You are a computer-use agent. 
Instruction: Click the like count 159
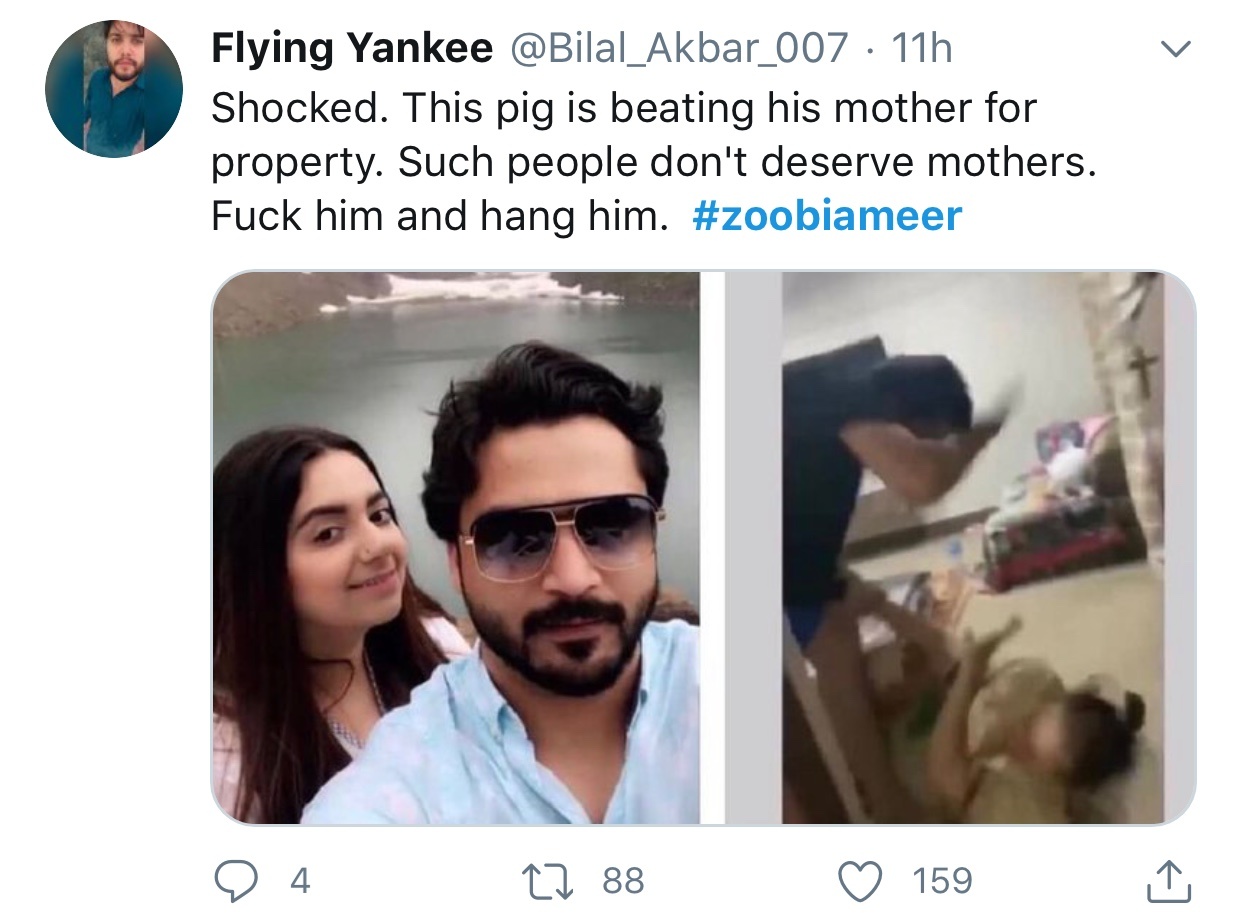pos(941,881)
